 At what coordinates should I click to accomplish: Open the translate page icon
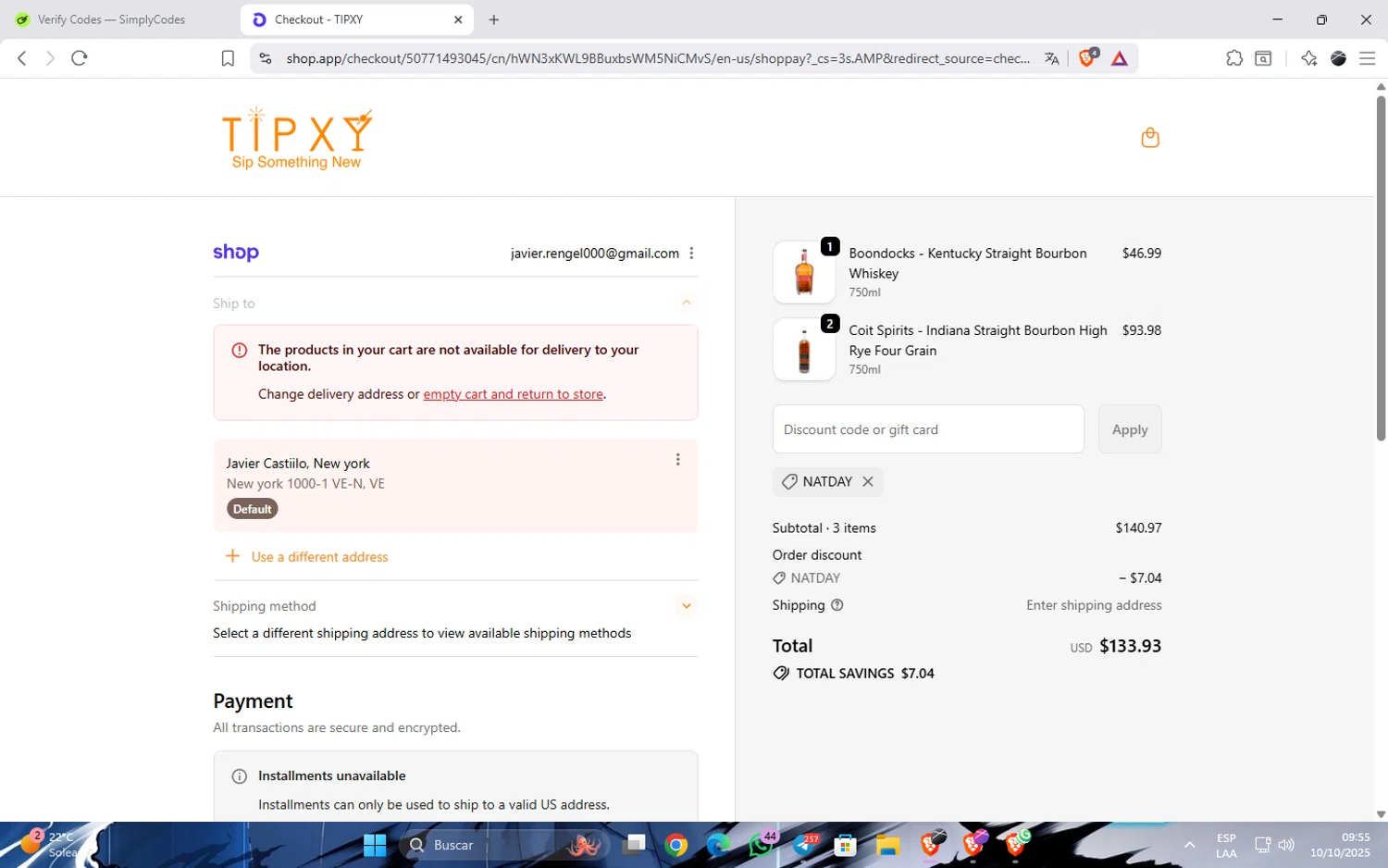pyautogui.click(x=1052, y=58)
